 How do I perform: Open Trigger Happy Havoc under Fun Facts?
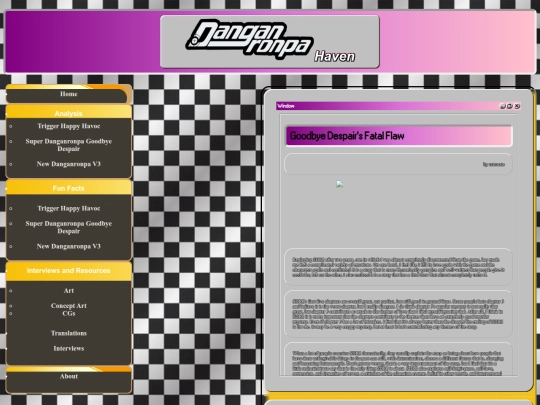coord(69,208)
